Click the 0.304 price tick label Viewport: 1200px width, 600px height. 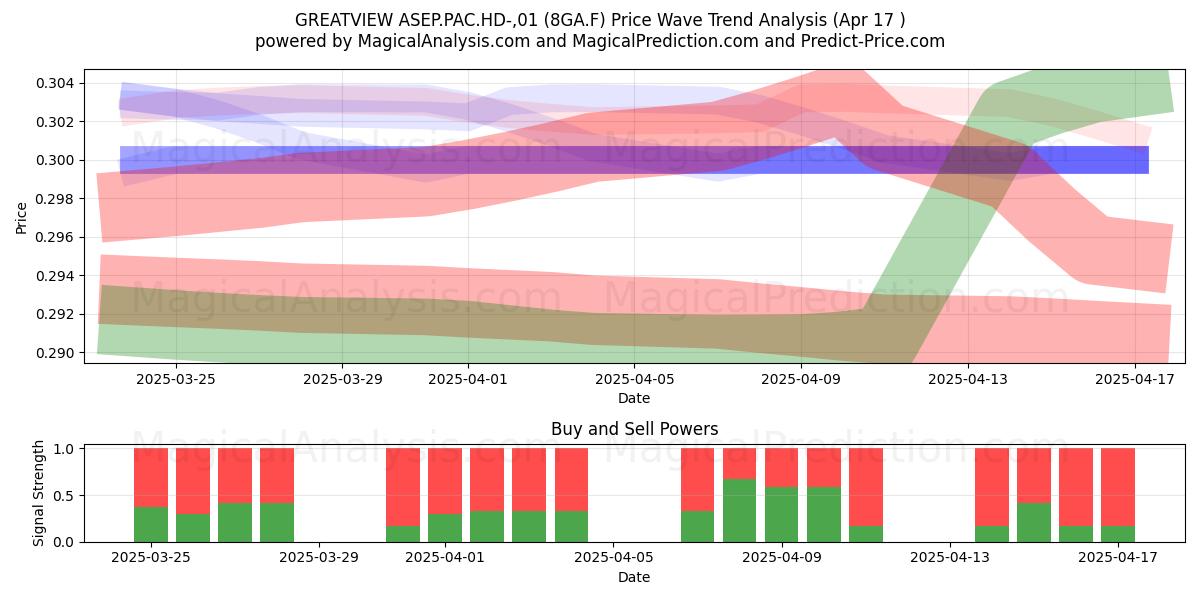tap(57, 83)
